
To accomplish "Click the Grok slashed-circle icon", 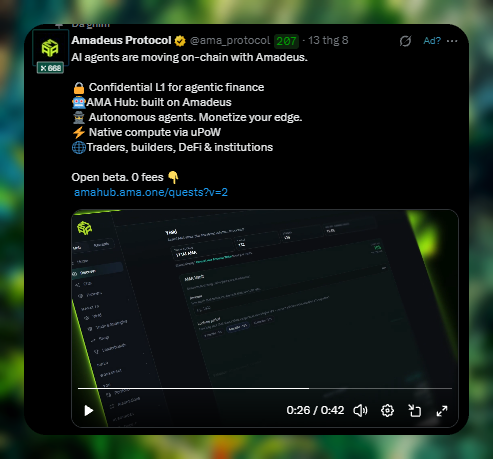I will 405,41.
